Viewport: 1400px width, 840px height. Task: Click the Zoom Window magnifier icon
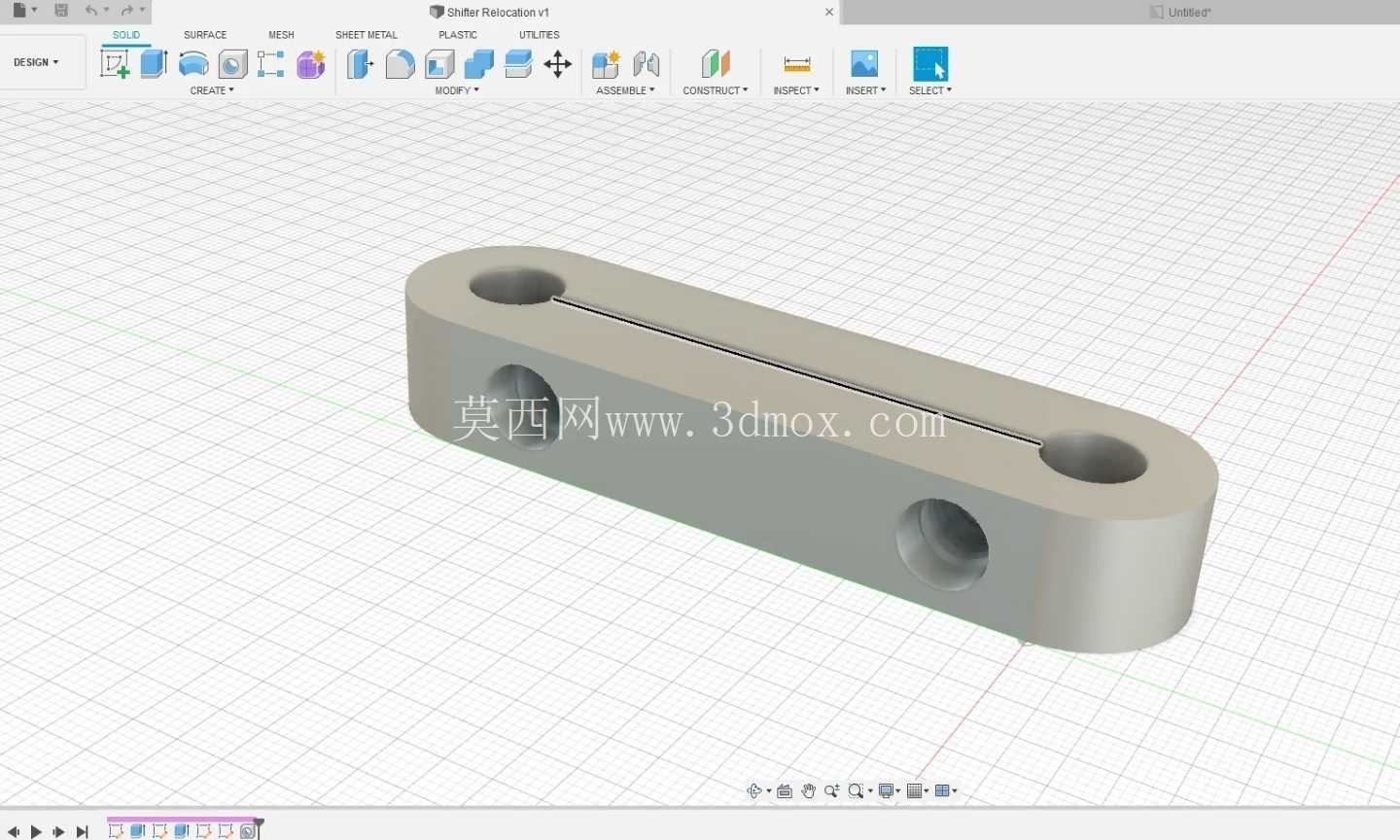(x=856, y=790)
